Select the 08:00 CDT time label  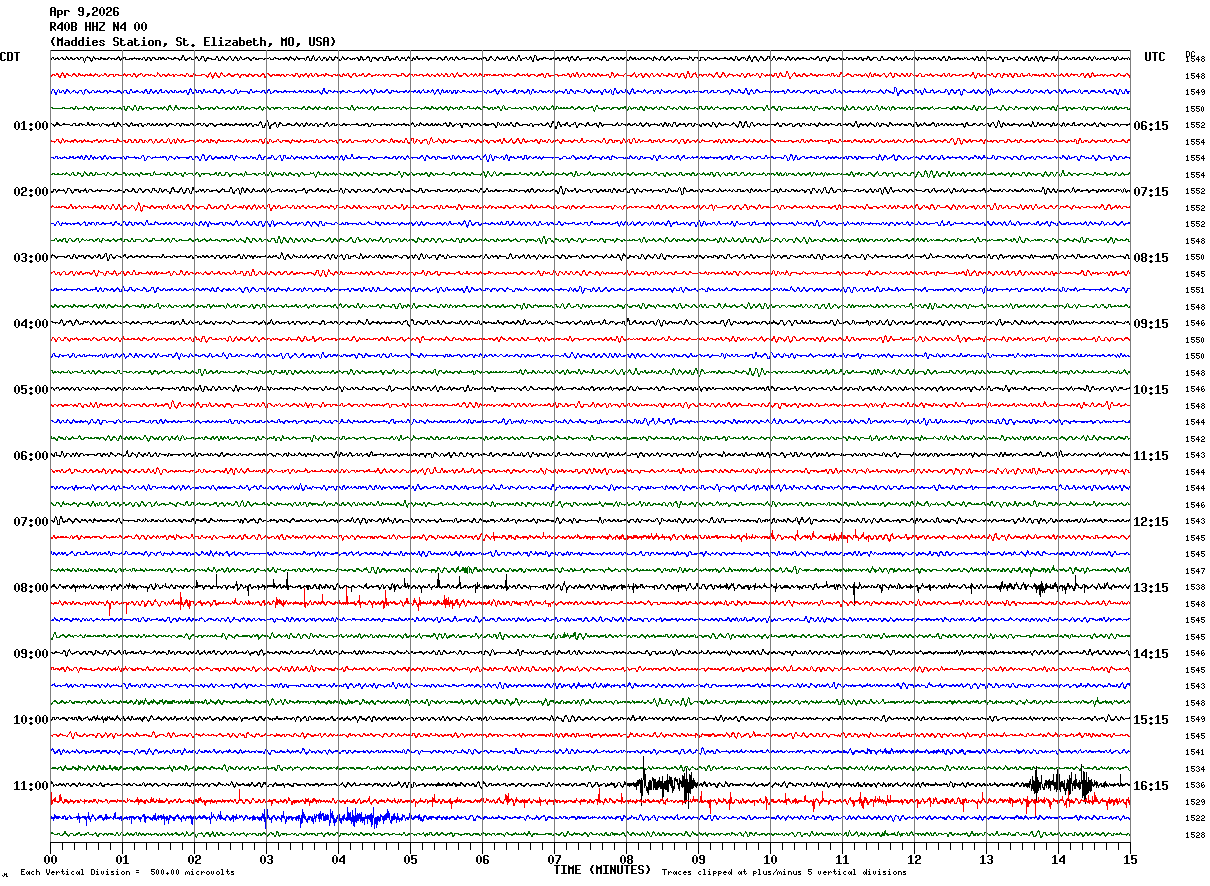coord(31,588)
